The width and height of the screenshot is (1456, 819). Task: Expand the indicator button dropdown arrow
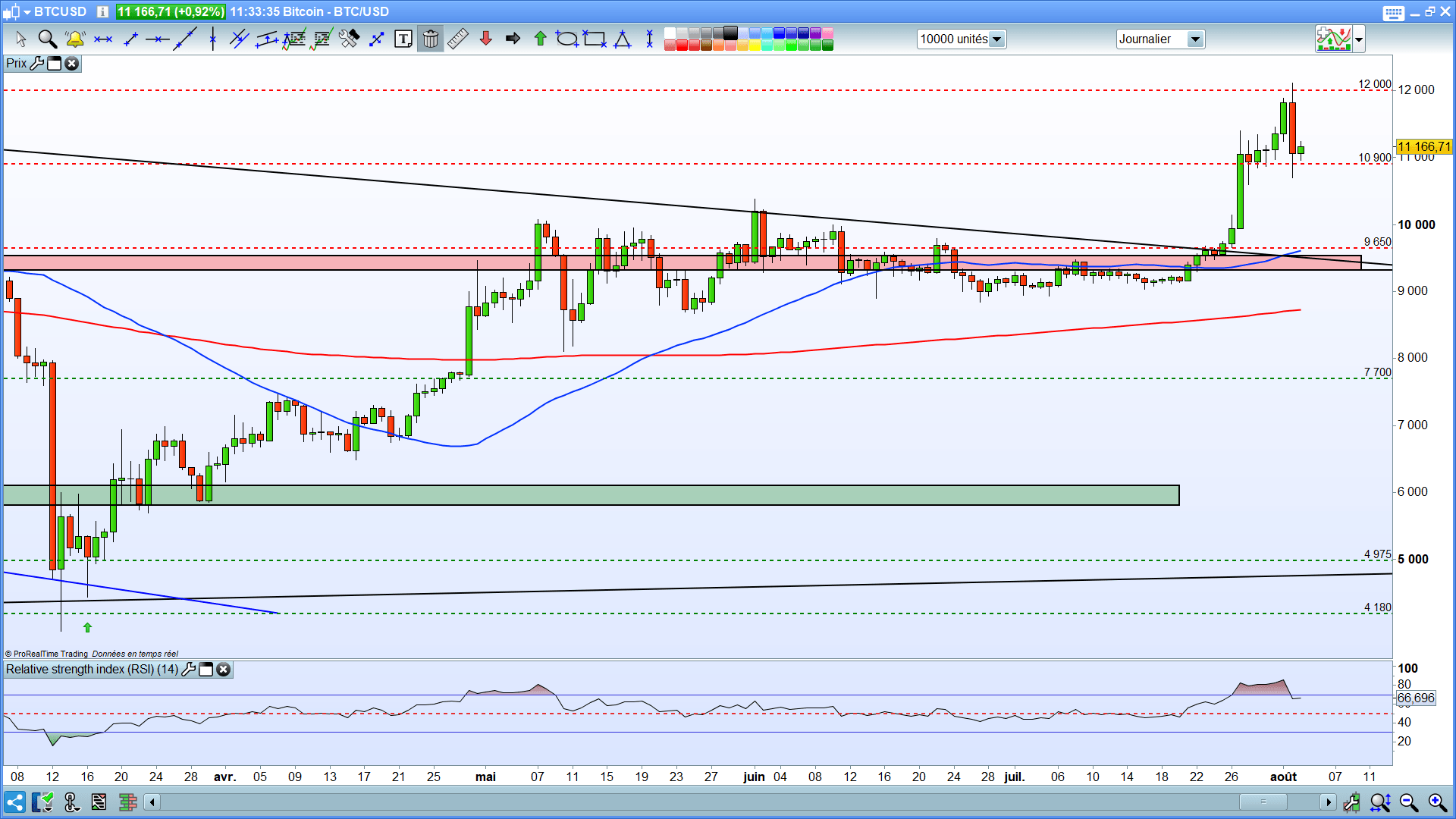coord(1359,39)
